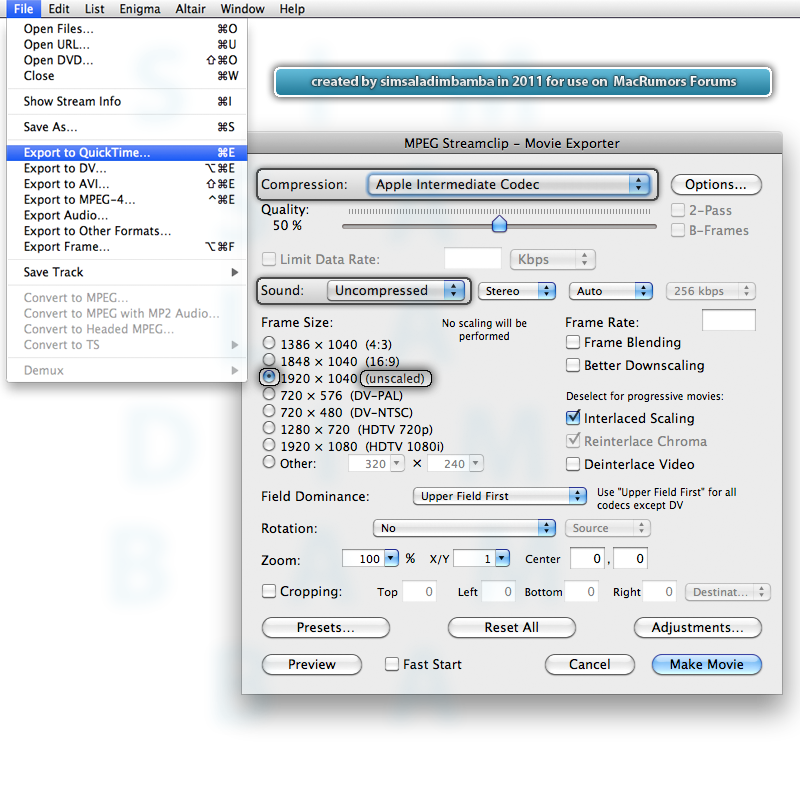800x800 pixels.
Task: Choose Open Files... from File menu
Action: [127, 29]
